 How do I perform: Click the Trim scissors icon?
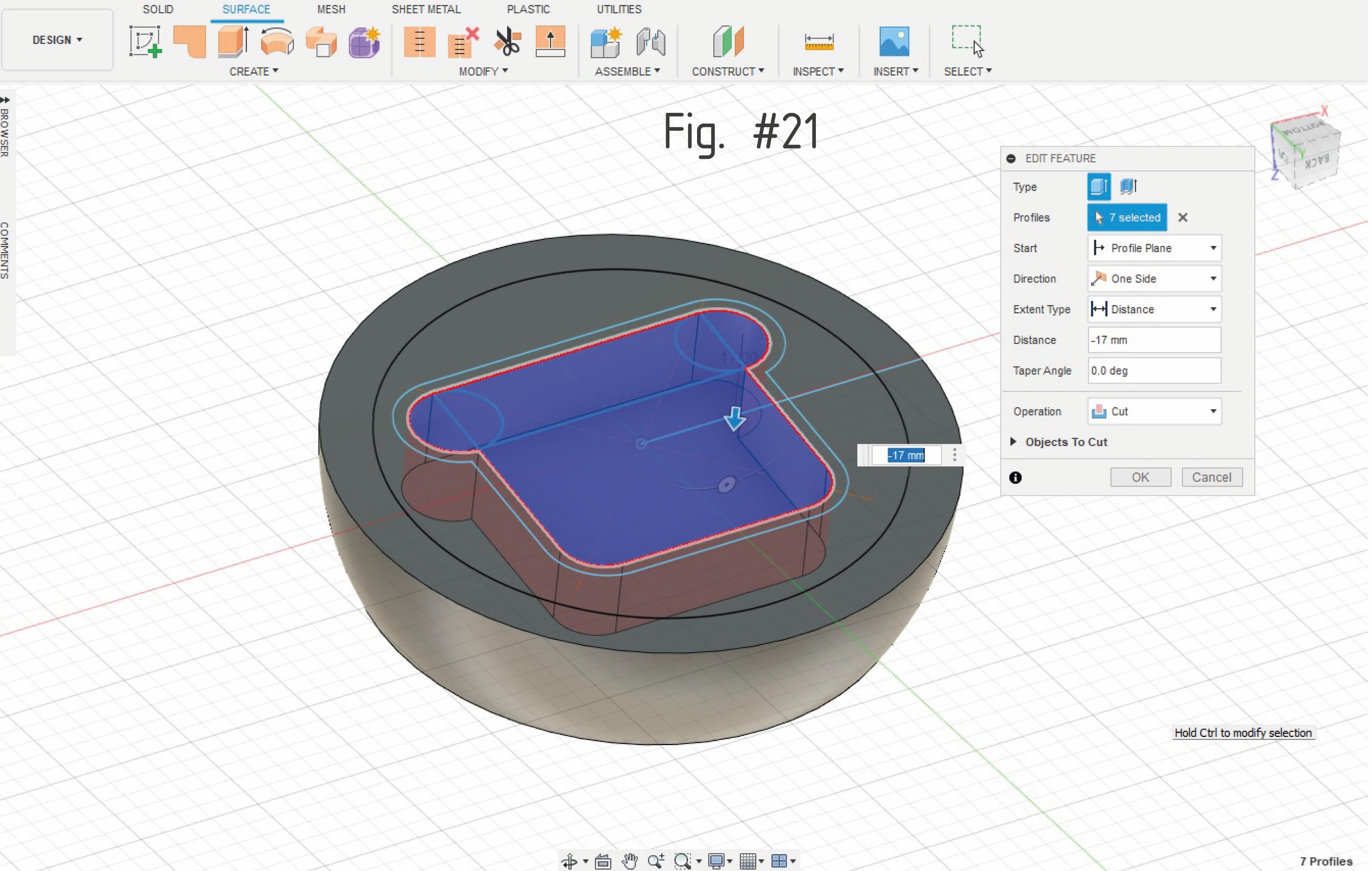[x=507, y=42]
